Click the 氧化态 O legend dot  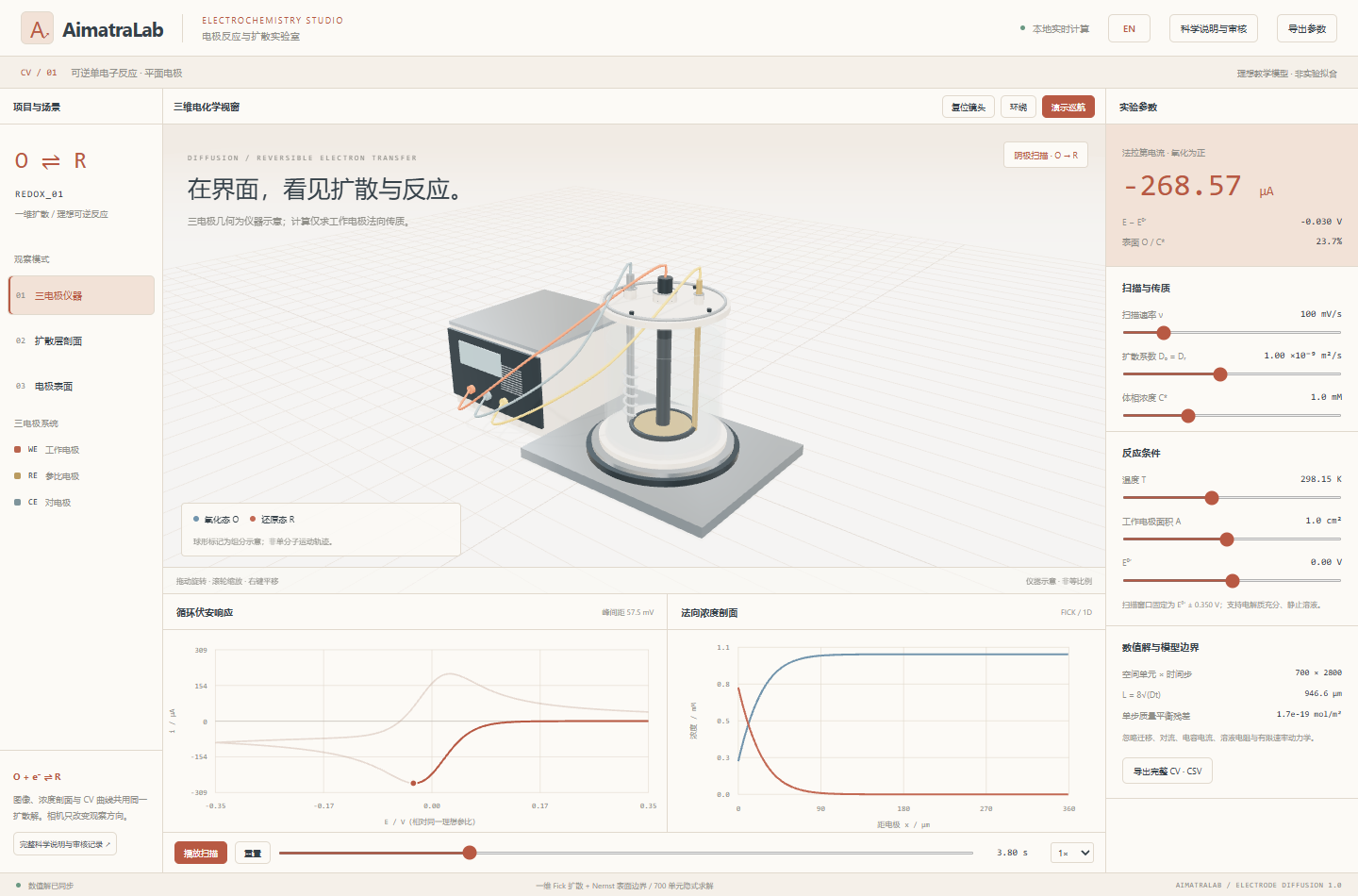click(x=196, y=519)
